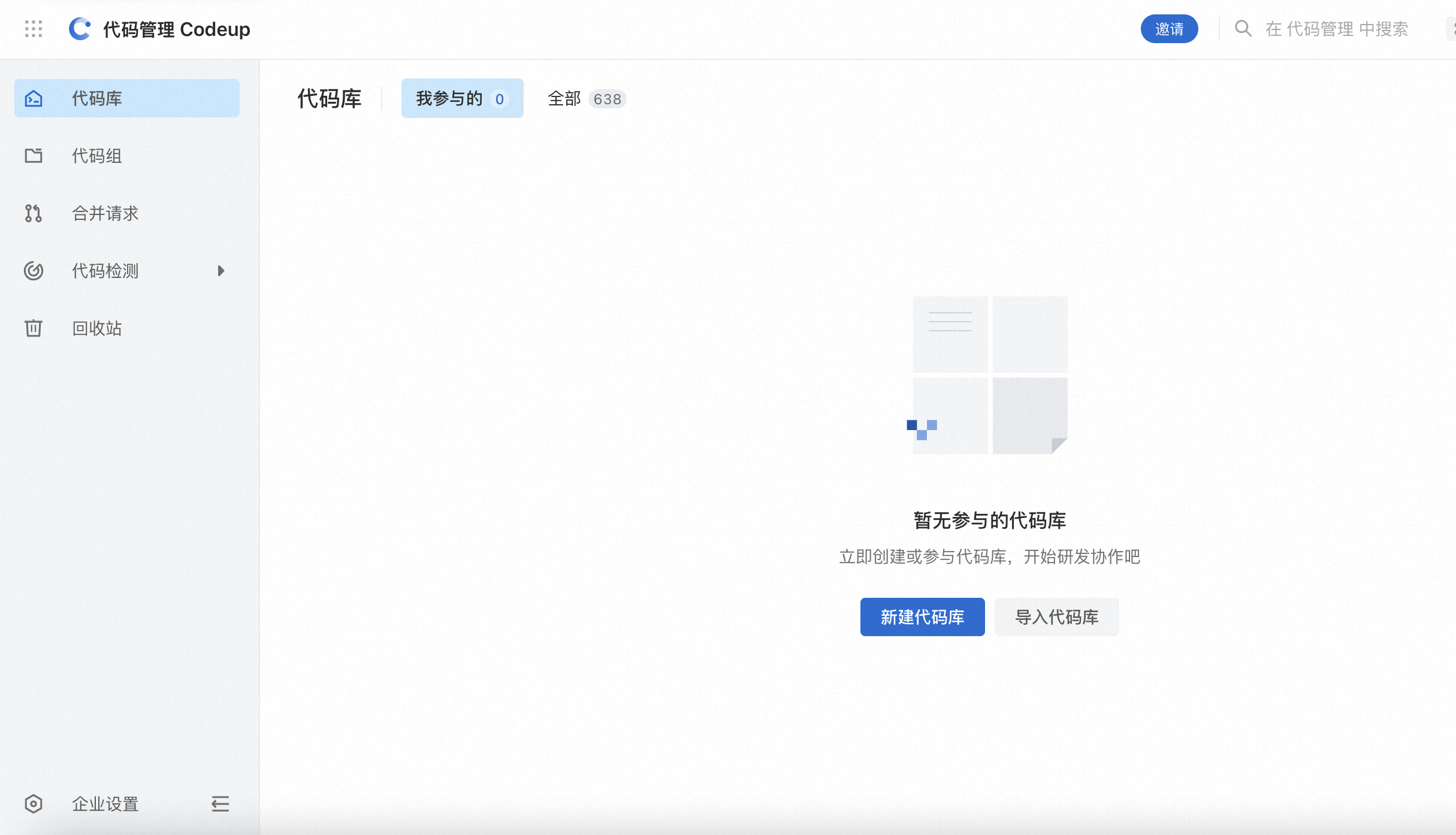Click the 代码库 home icon in sidebar
Viewport: 1456px width, 835px height.
pos(34,98)
